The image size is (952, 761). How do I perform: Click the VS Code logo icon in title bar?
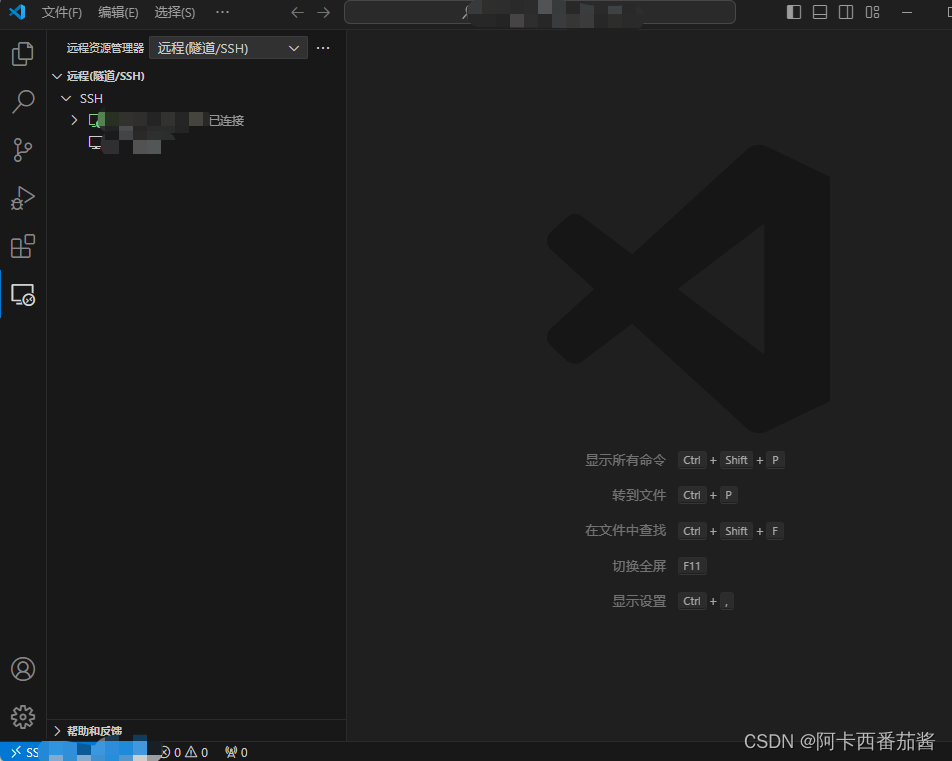click(x=18, y=12)
